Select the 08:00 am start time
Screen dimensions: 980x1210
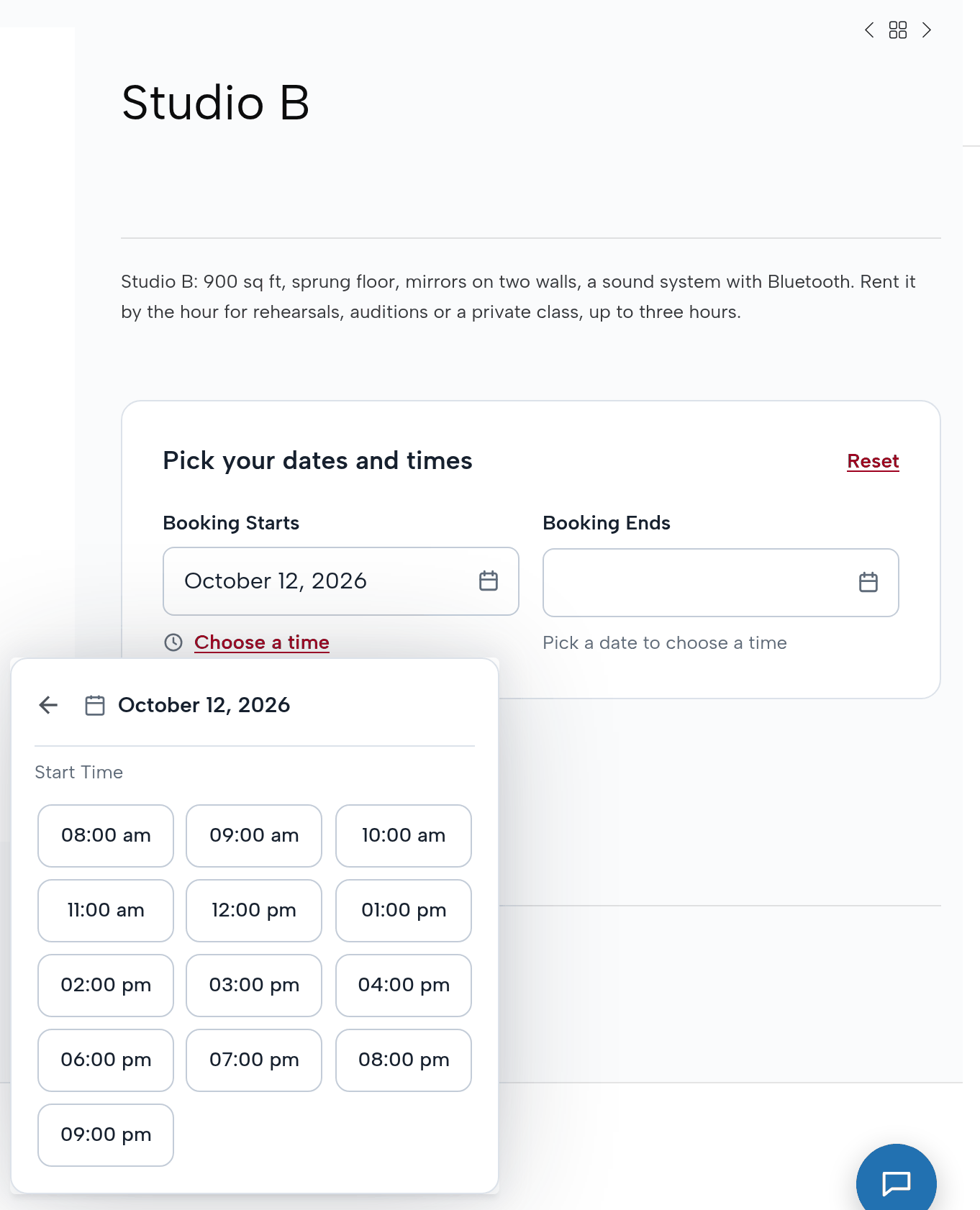pyautogui.click(x=106, y=836)
